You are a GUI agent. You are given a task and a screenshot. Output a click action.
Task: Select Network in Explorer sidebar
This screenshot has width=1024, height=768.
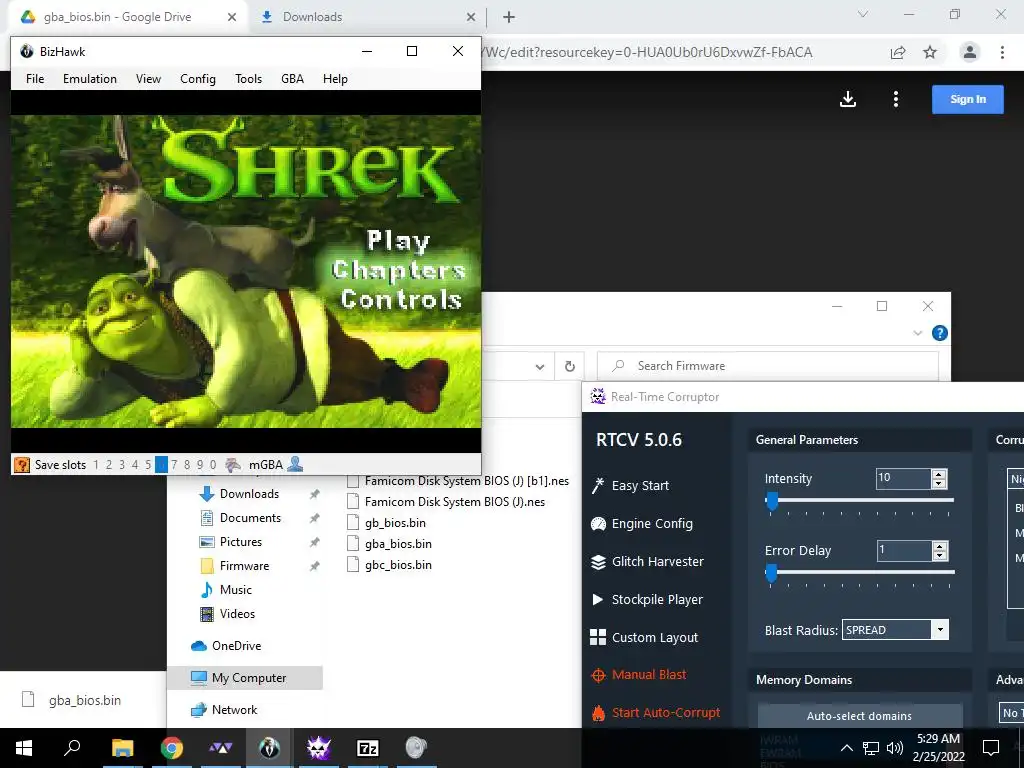[x=234, y=710]
